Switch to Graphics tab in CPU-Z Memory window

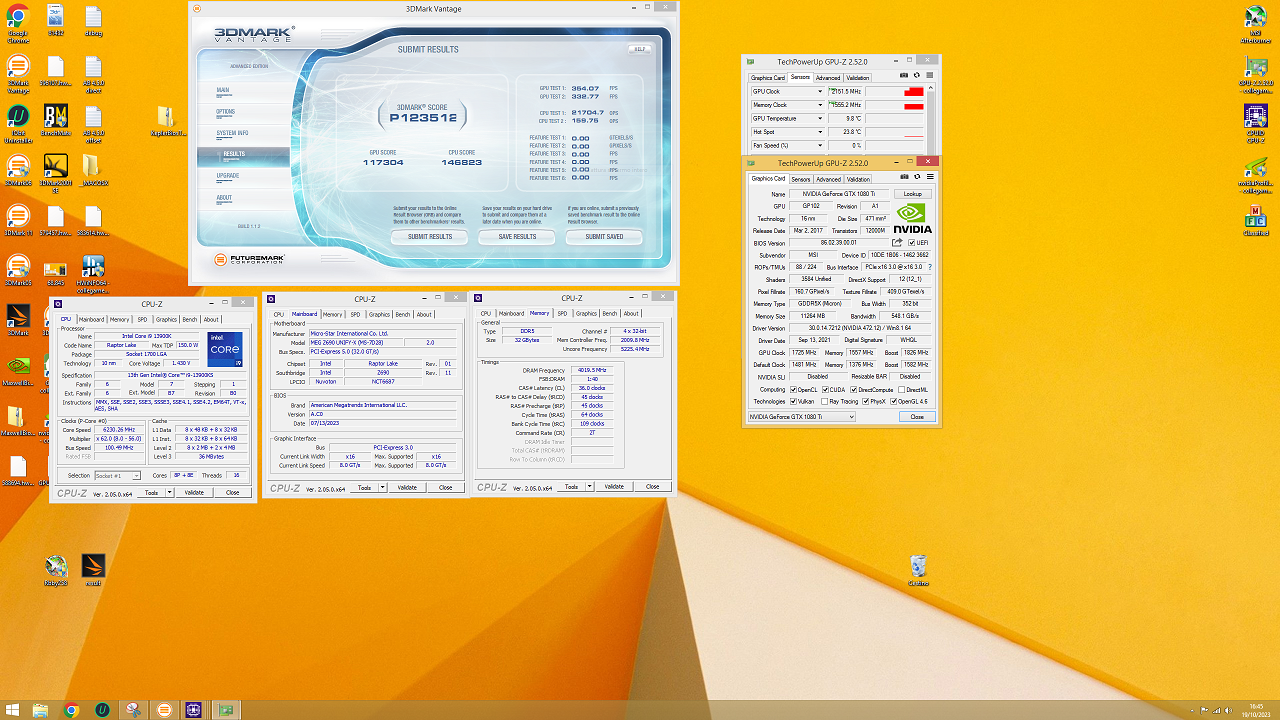tap(586, 313)
